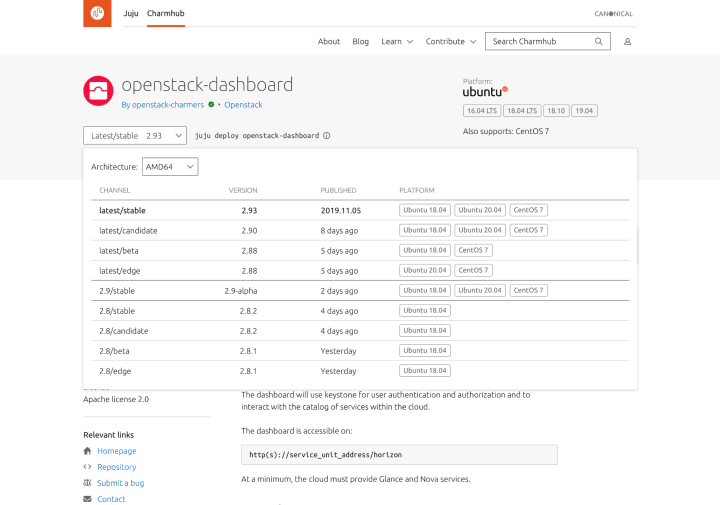This screenshot has height=505, width=720.
Task: Click the search magnifier icon
Action: pos(598,41)
